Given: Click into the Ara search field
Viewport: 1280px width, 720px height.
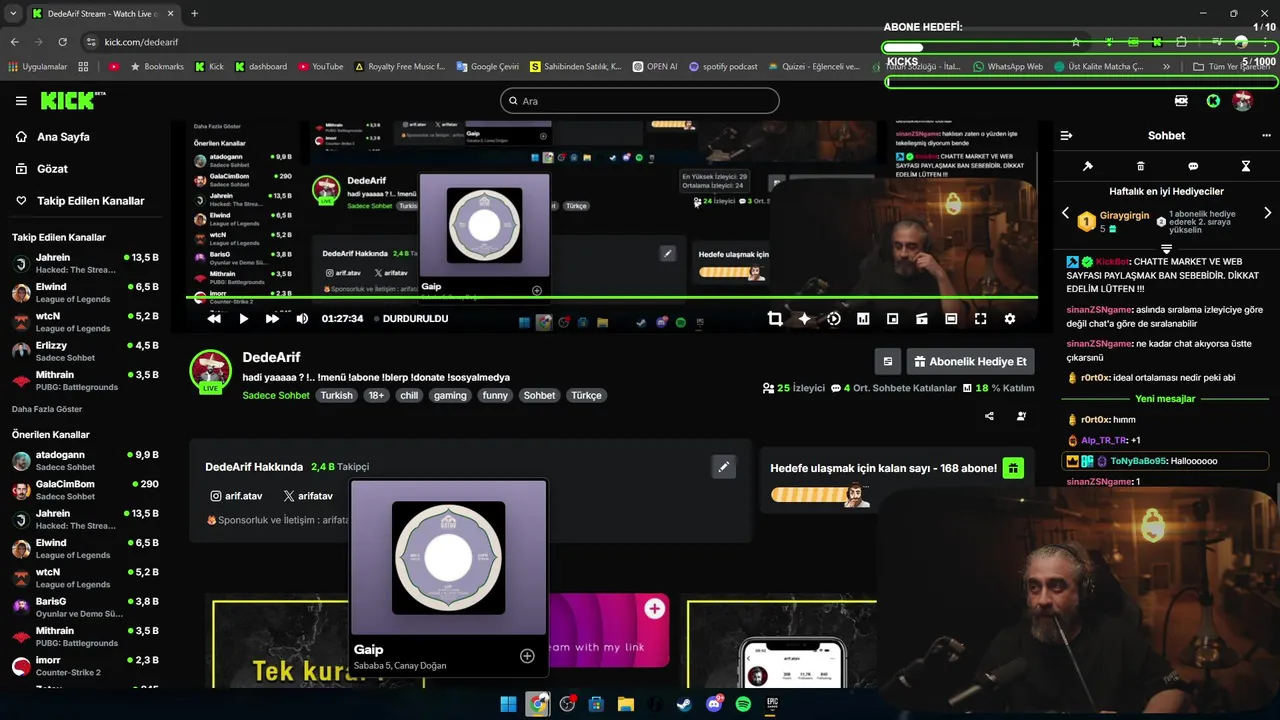Looking at the screenshot, I should point(640,101).
